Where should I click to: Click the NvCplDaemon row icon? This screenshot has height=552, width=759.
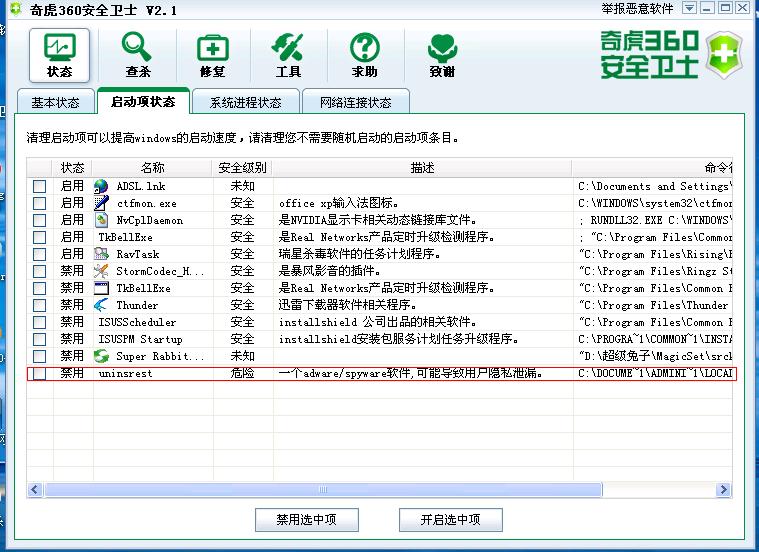tap(101, 220)
